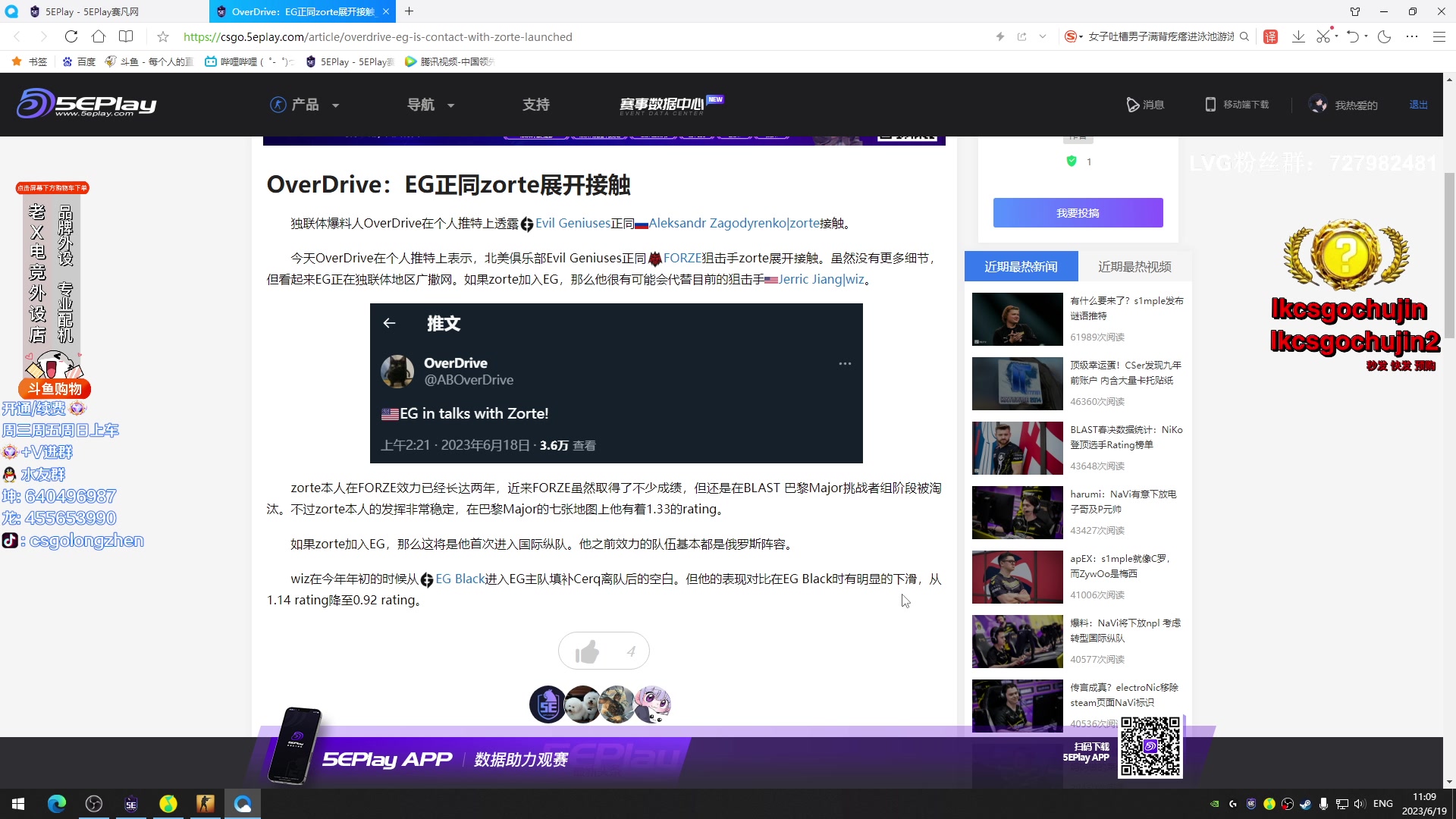Switch to 近期最热视频 tab
The image size is (1456, 819).
[x=1134, y=266]
